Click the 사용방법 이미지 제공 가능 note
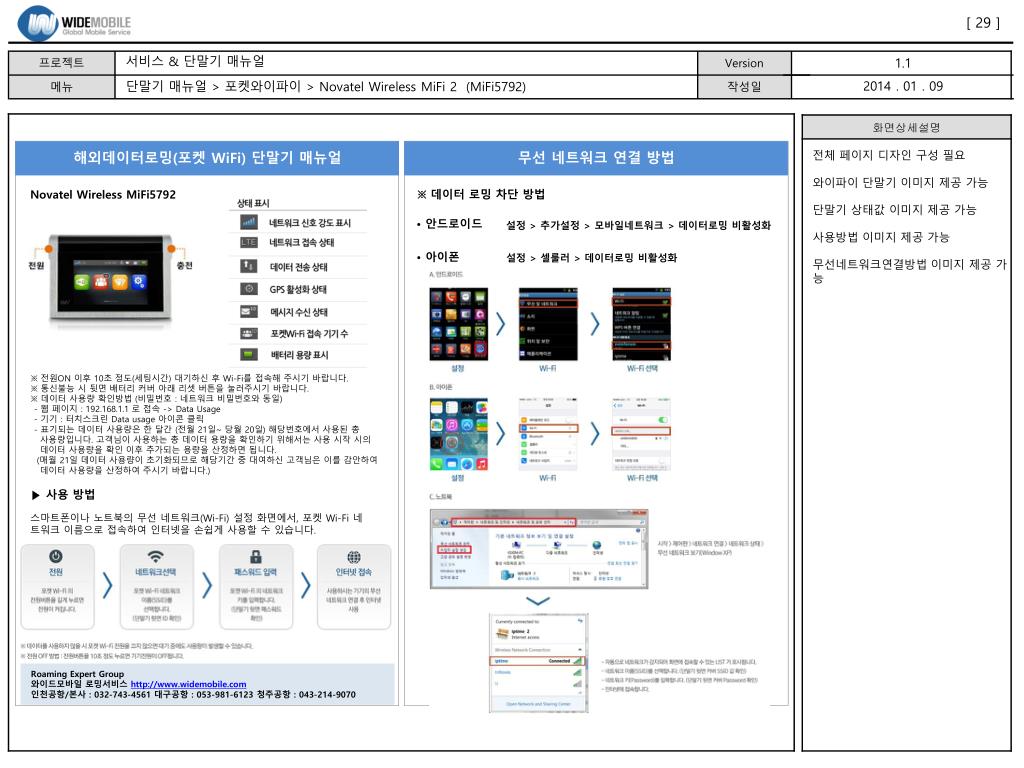The width and height of the screenshot is (1024, 768). pyautogui.click(x=881, y=237)
